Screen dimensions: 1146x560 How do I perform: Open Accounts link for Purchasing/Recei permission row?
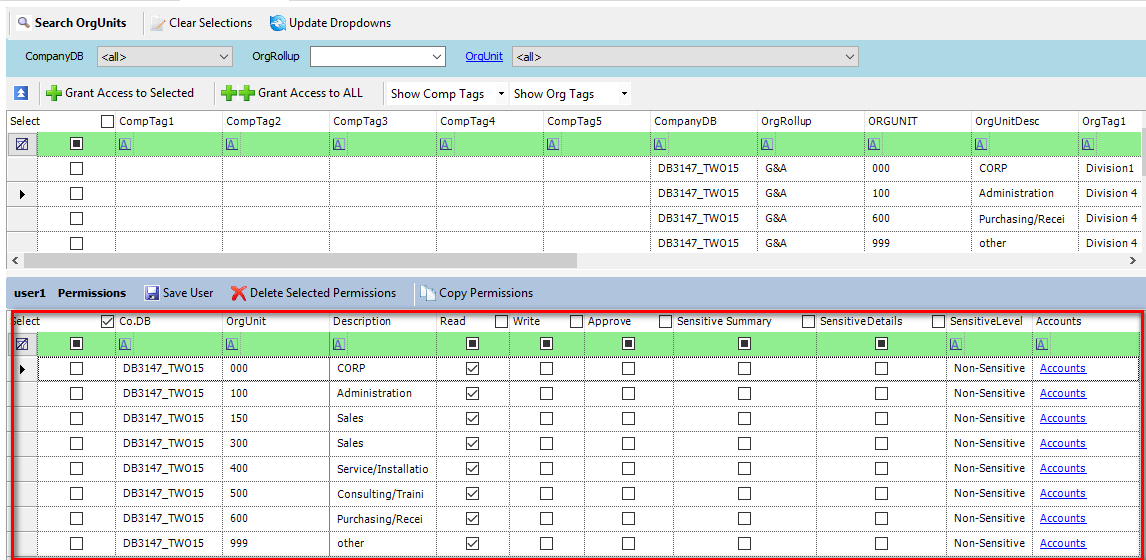[x=1063, y=518]
